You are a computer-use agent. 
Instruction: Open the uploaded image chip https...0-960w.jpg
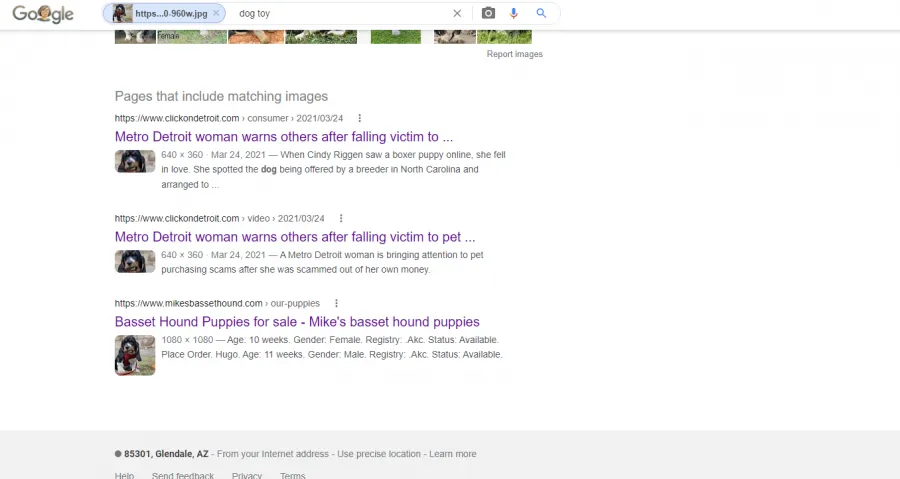point(164,13)
